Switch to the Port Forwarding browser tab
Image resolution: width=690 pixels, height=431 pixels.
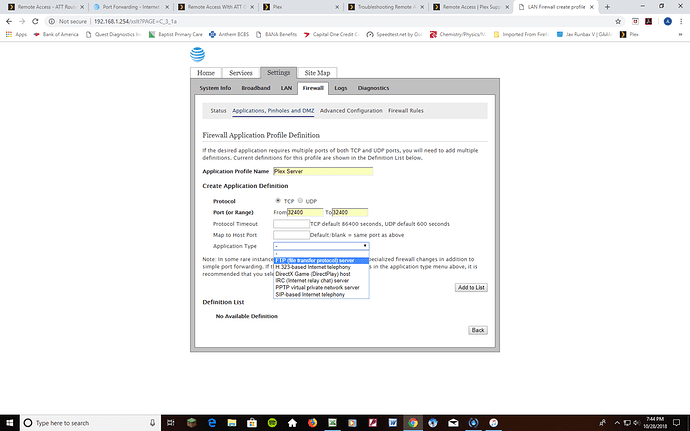click(x=131, y=7)
